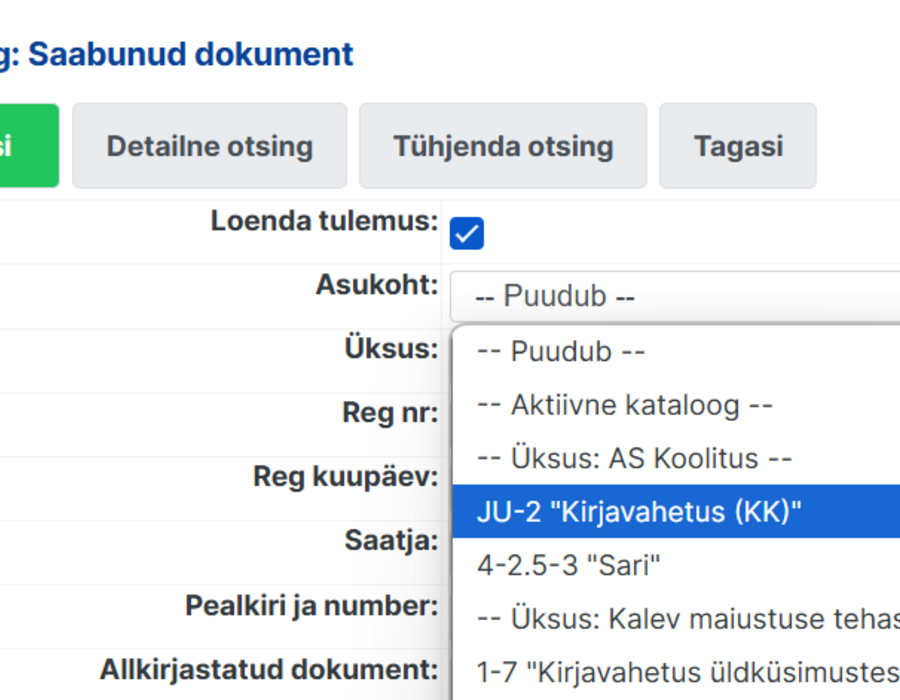Screen dimensions: 900x700
Task: Choose '-- Aktiivne kataloog --' option
Action: [676, 405]
